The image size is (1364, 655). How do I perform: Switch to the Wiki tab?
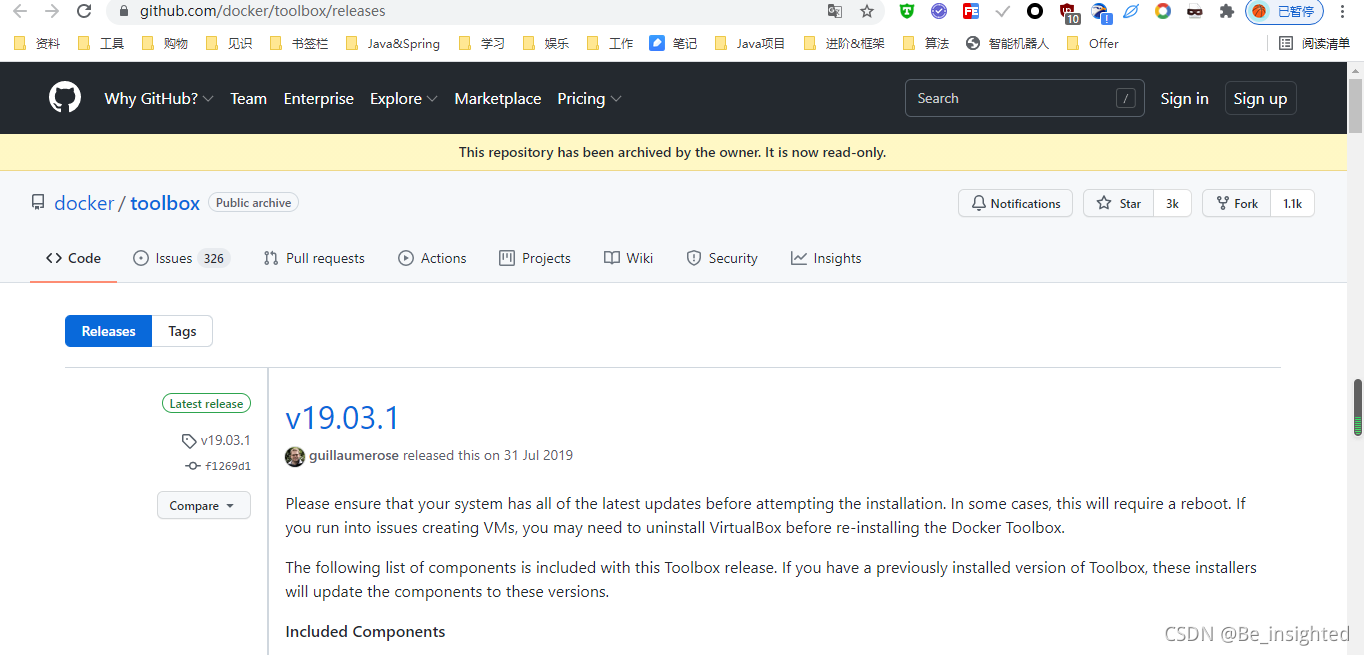629,258
